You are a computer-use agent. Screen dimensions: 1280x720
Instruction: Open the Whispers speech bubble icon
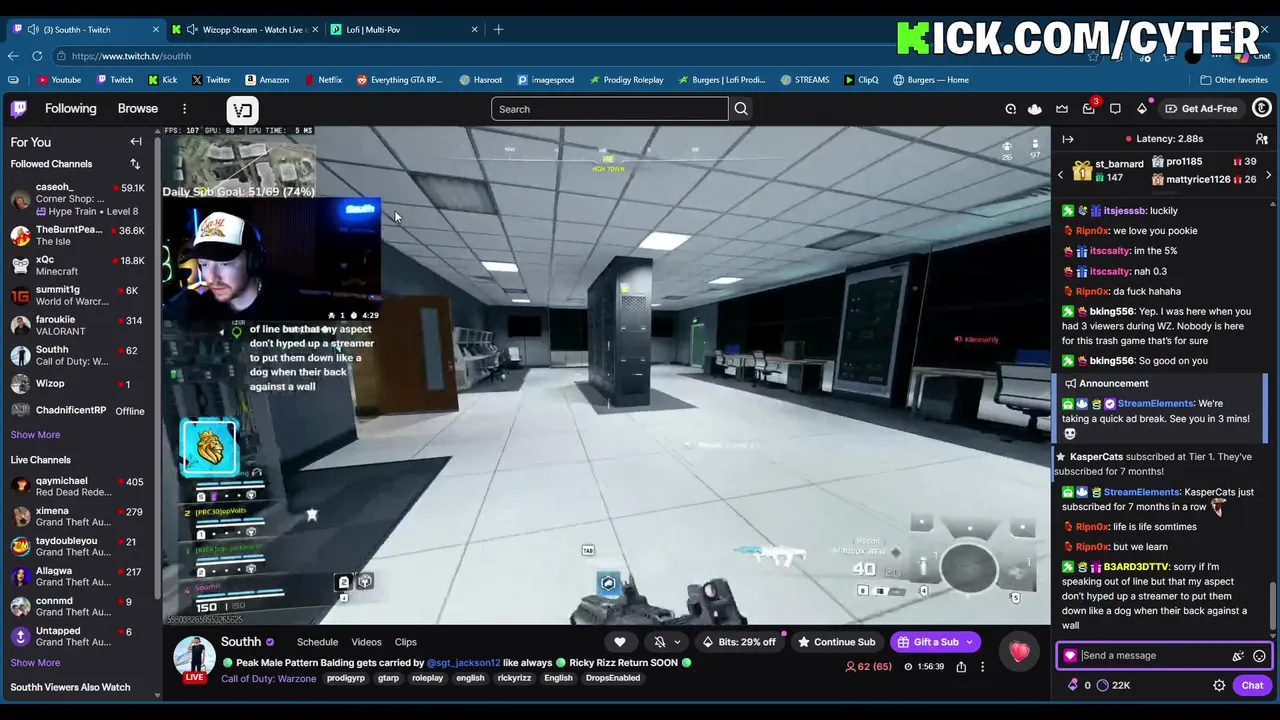click(x=1115, y=109)
